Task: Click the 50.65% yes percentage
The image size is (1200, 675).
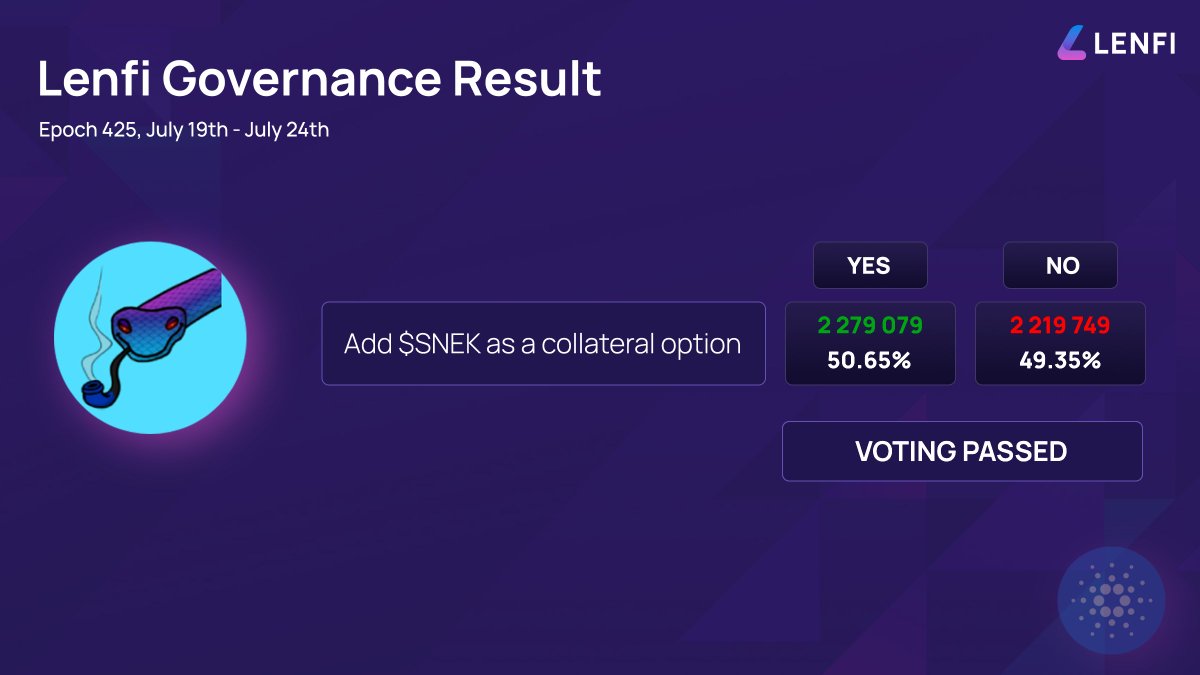Action: click(869, 360)
